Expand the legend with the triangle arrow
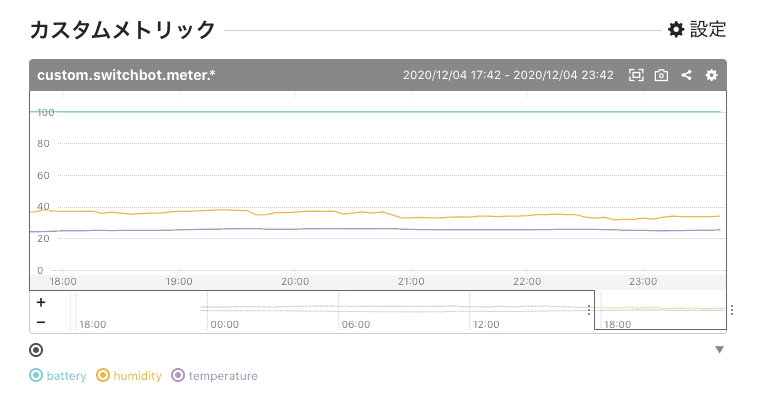Screen dimensions: 758x400 719,350
